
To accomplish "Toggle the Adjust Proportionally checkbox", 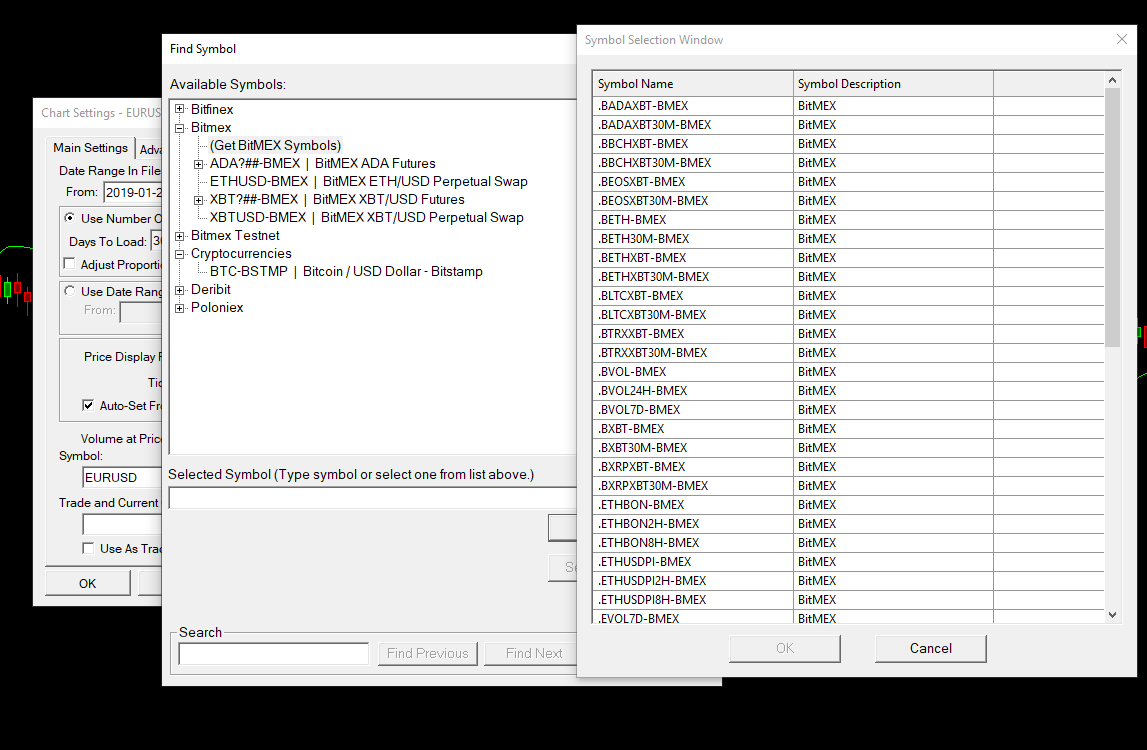I will [69, 264].
